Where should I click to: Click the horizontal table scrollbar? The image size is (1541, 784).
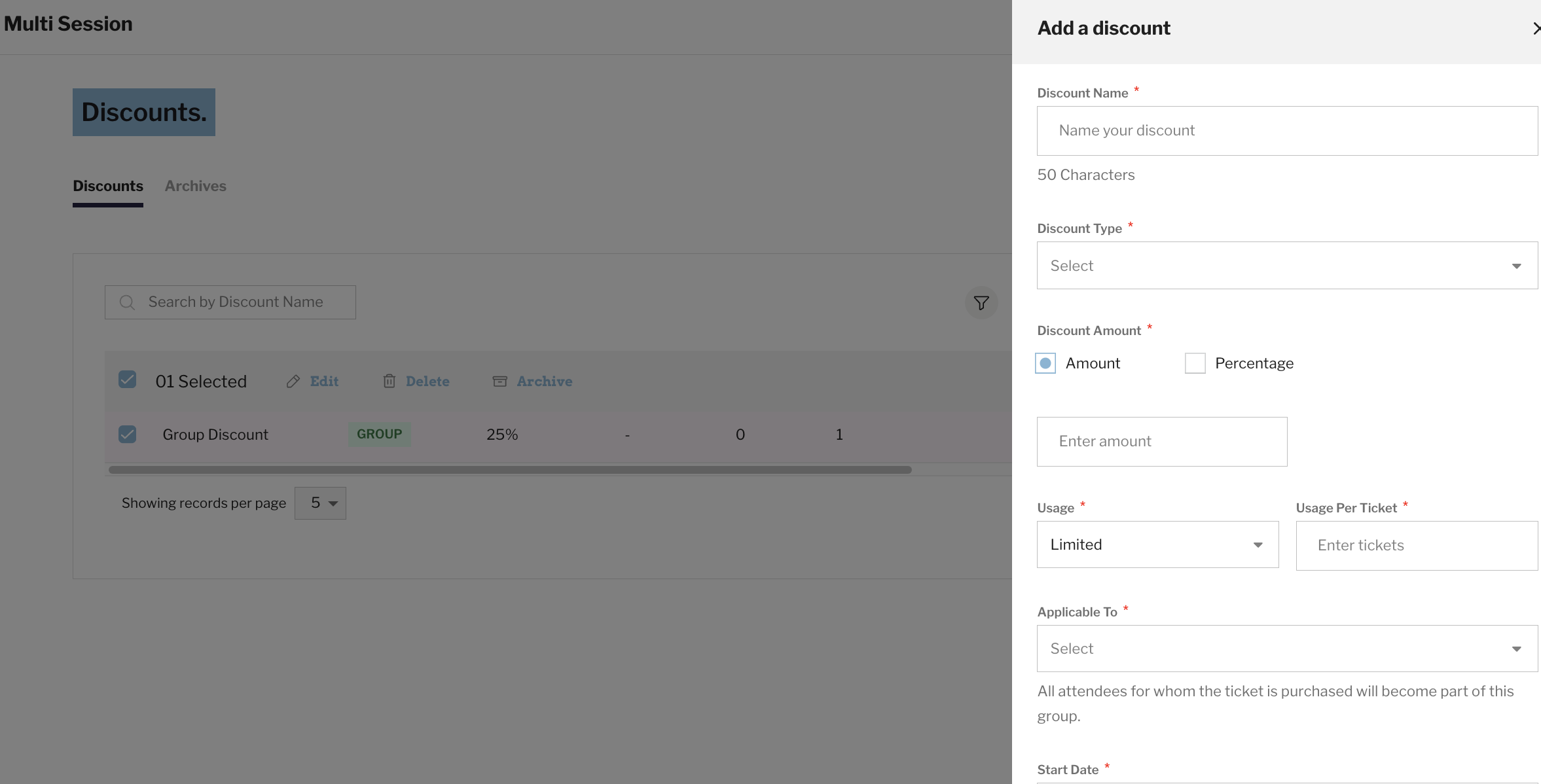510,470
